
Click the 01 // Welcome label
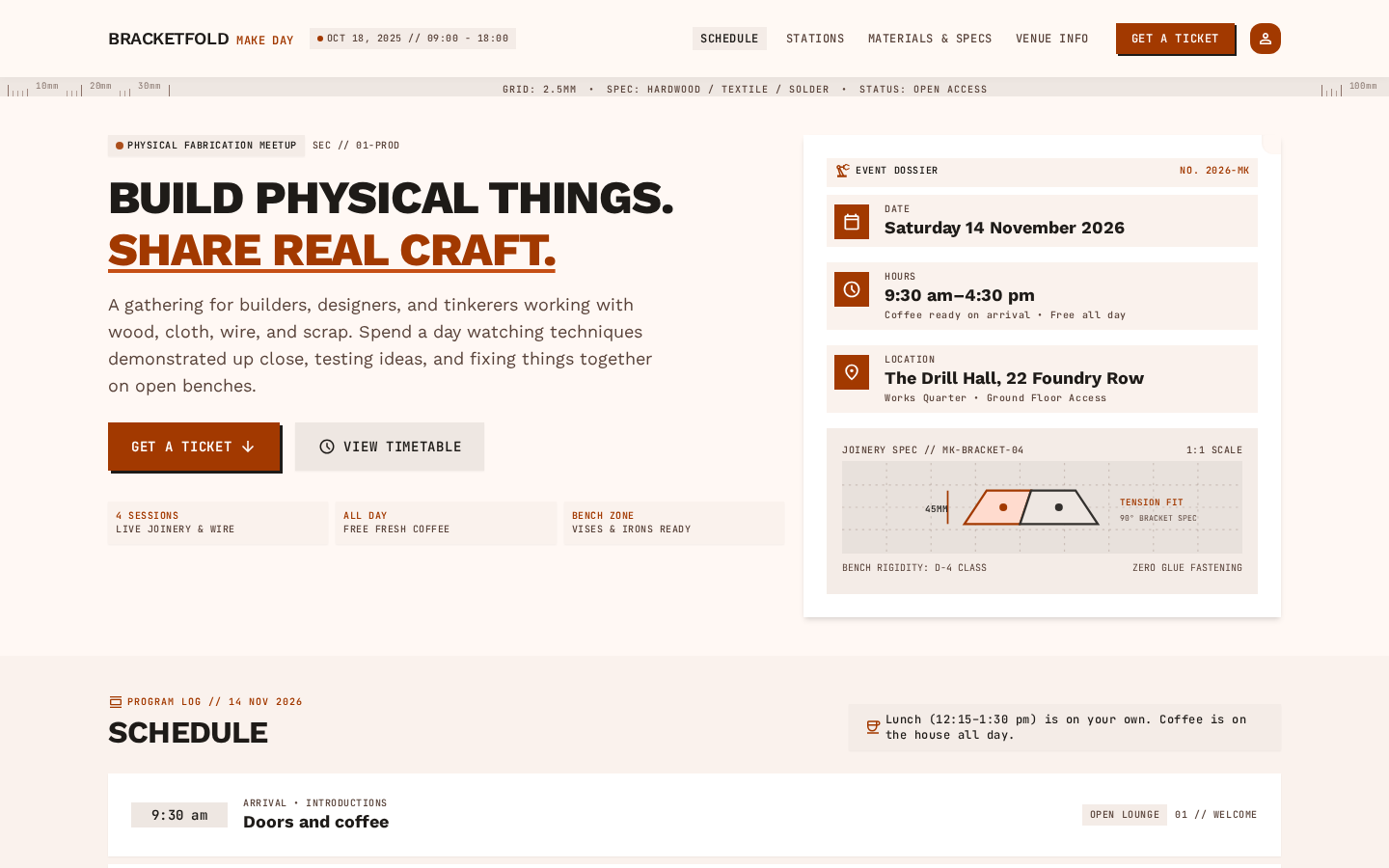(1216, 815)
